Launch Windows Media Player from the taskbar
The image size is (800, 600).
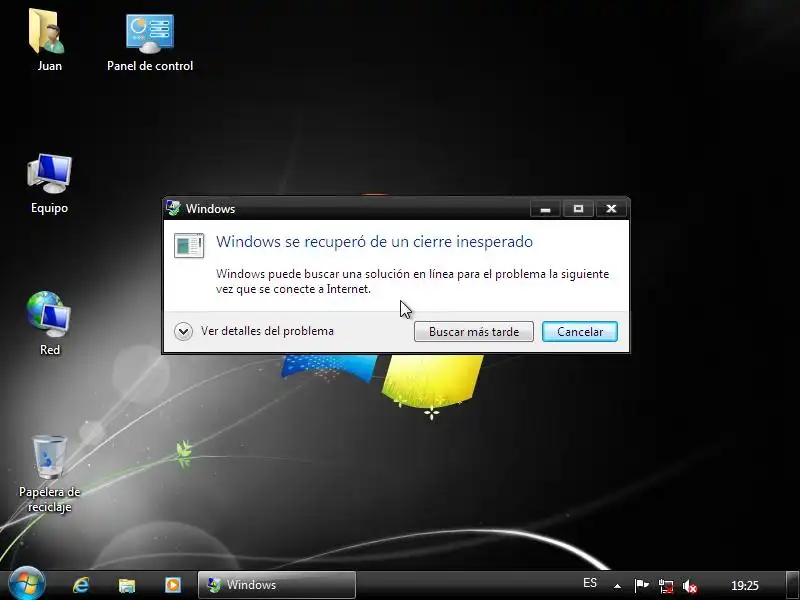[173, 585]
